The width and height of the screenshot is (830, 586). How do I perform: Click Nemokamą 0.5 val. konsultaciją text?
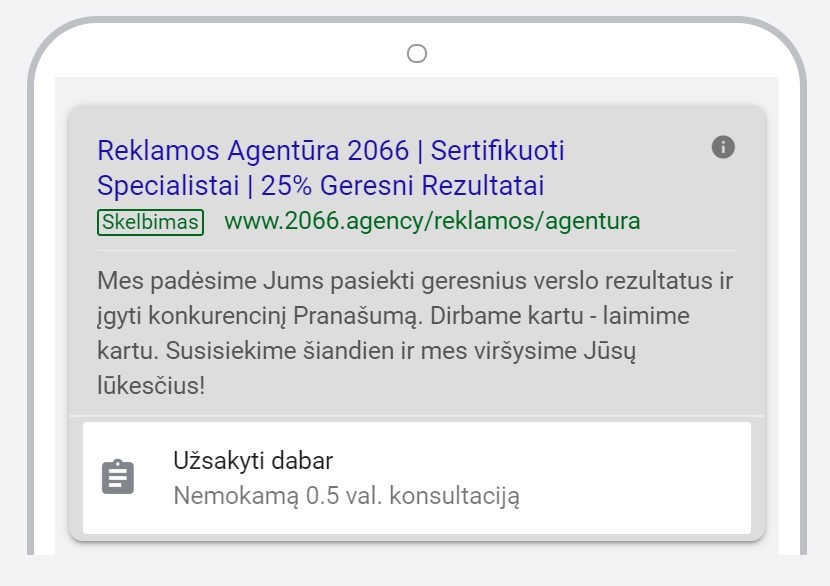click(347, 496)
